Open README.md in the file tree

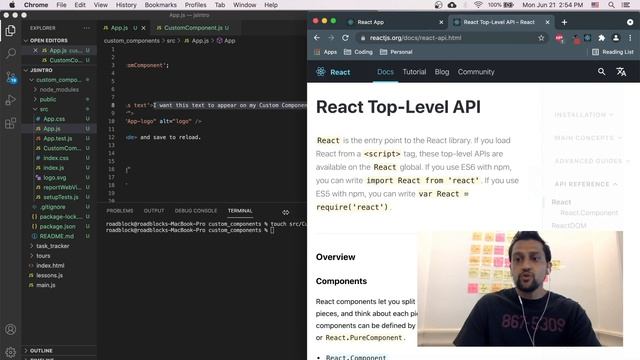[56, 236]
